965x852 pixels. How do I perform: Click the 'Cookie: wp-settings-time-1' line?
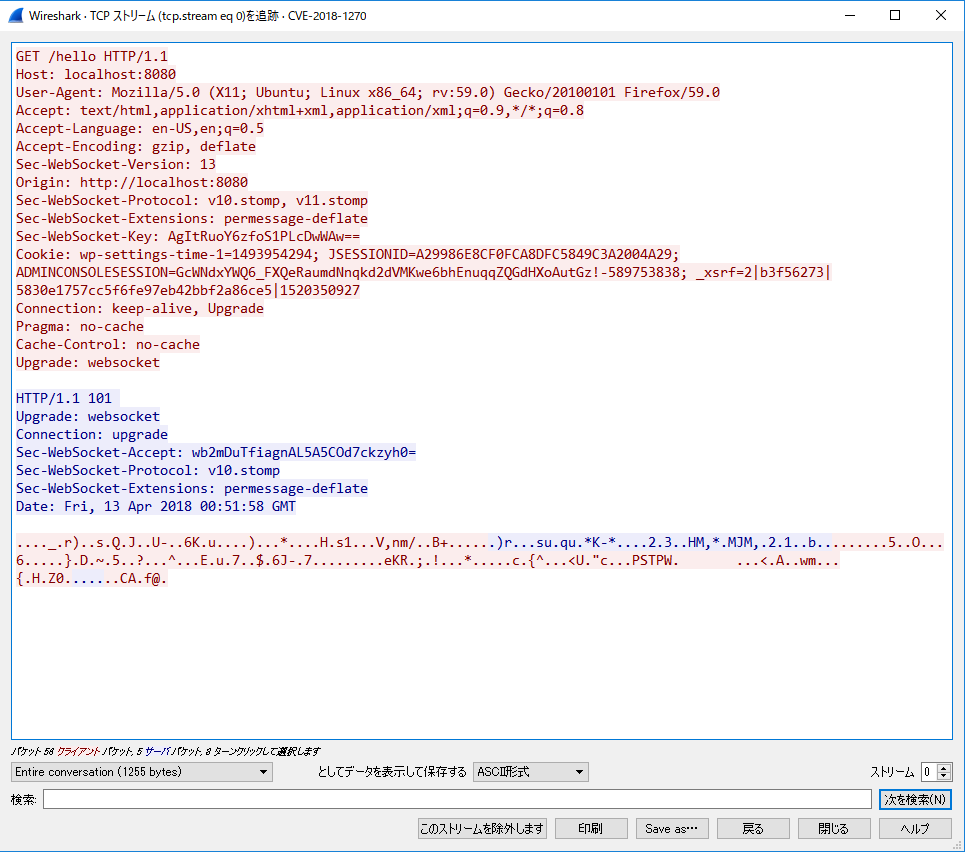click(348, 254)
